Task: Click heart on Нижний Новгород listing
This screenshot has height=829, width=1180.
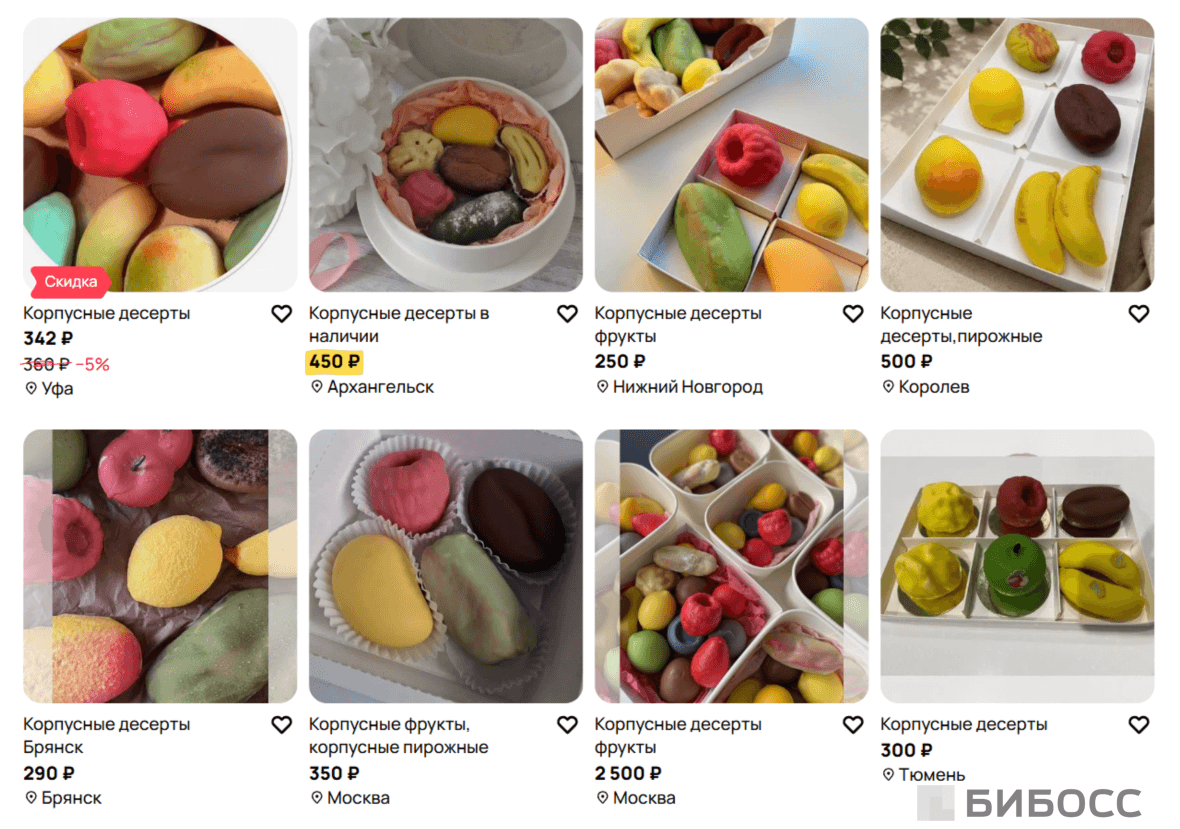Action: tap(853, 314)
